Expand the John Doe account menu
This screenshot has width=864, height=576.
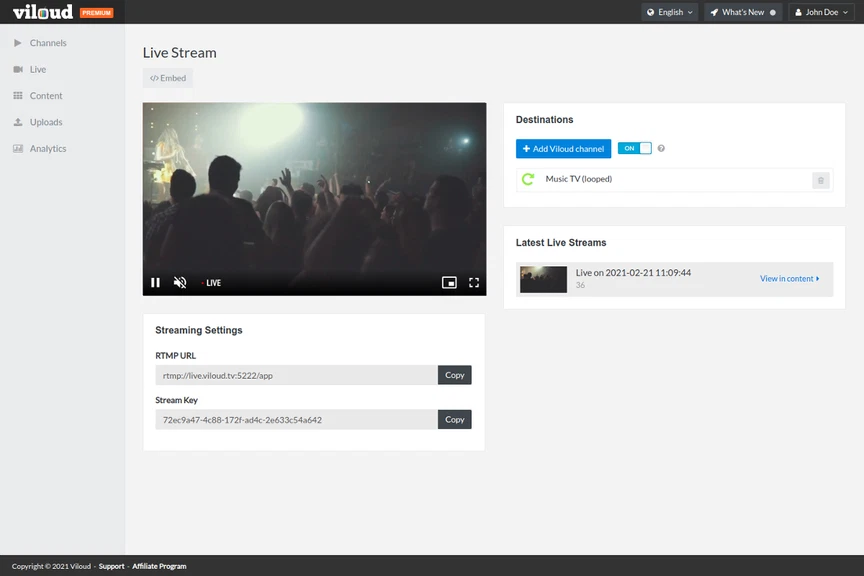[x=821, y=12]
